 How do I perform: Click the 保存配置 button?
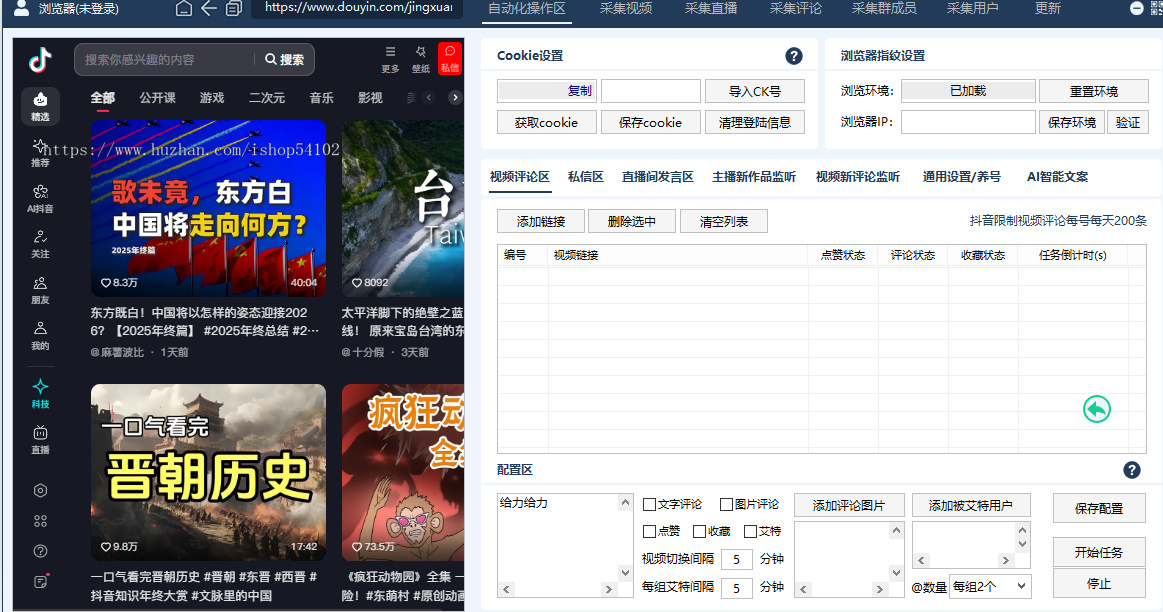(1098, 508)
